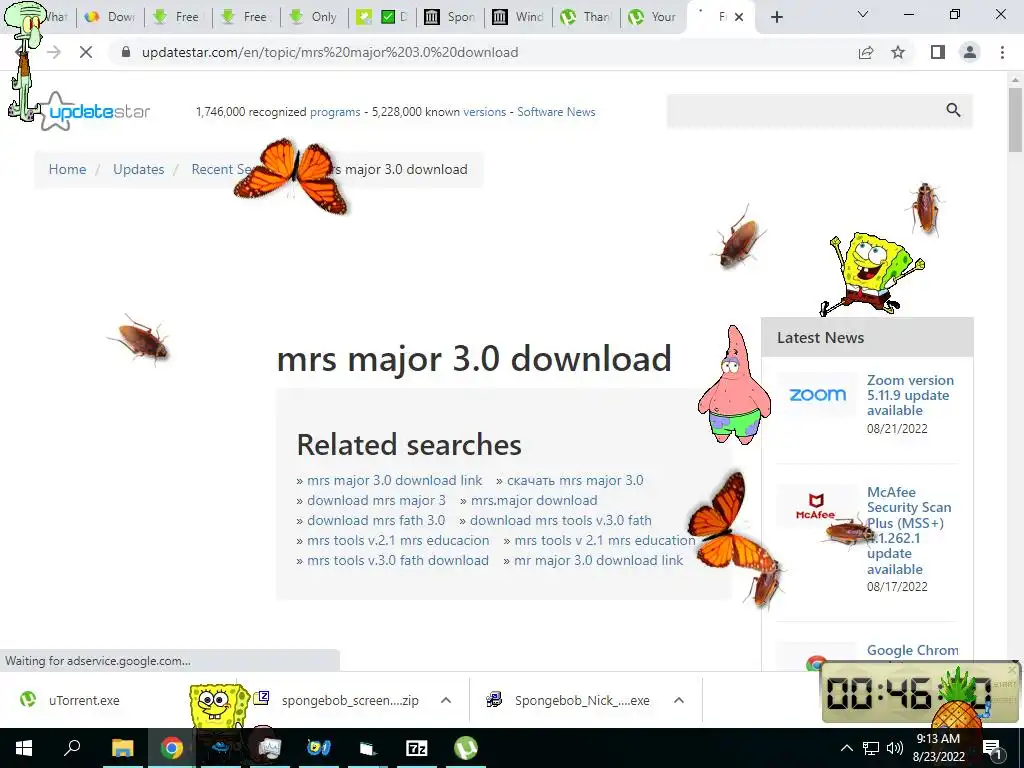Open Windows Start menu
The height and width of the screenshot is (768, 1024).
(24, 748)
